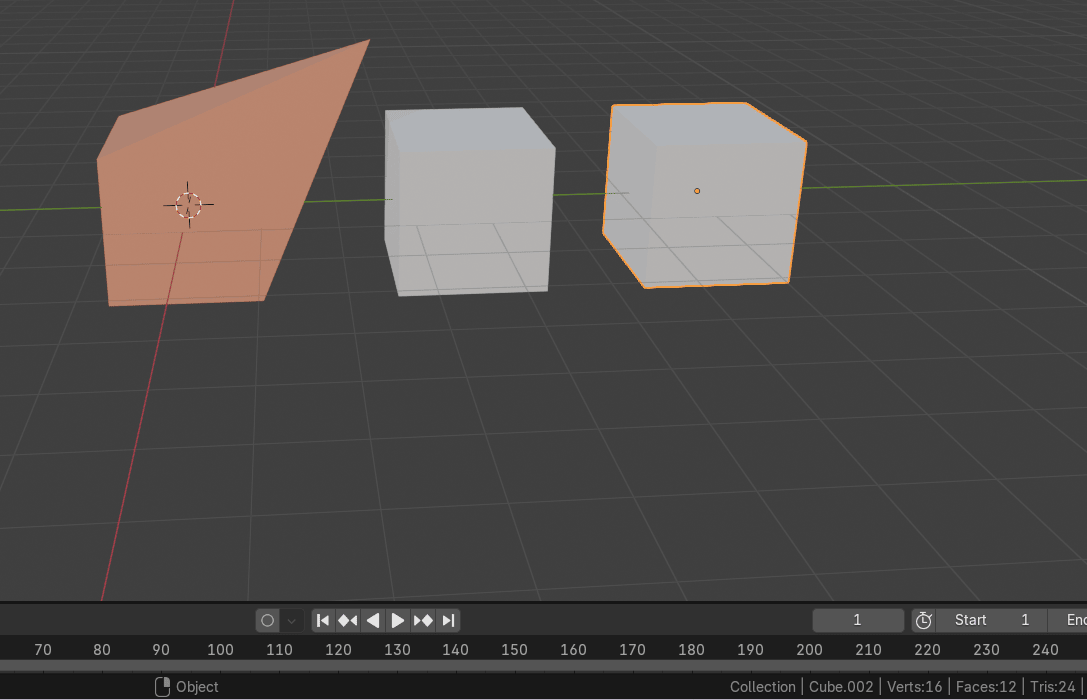Jump to the next keyframe

point(423,620)
